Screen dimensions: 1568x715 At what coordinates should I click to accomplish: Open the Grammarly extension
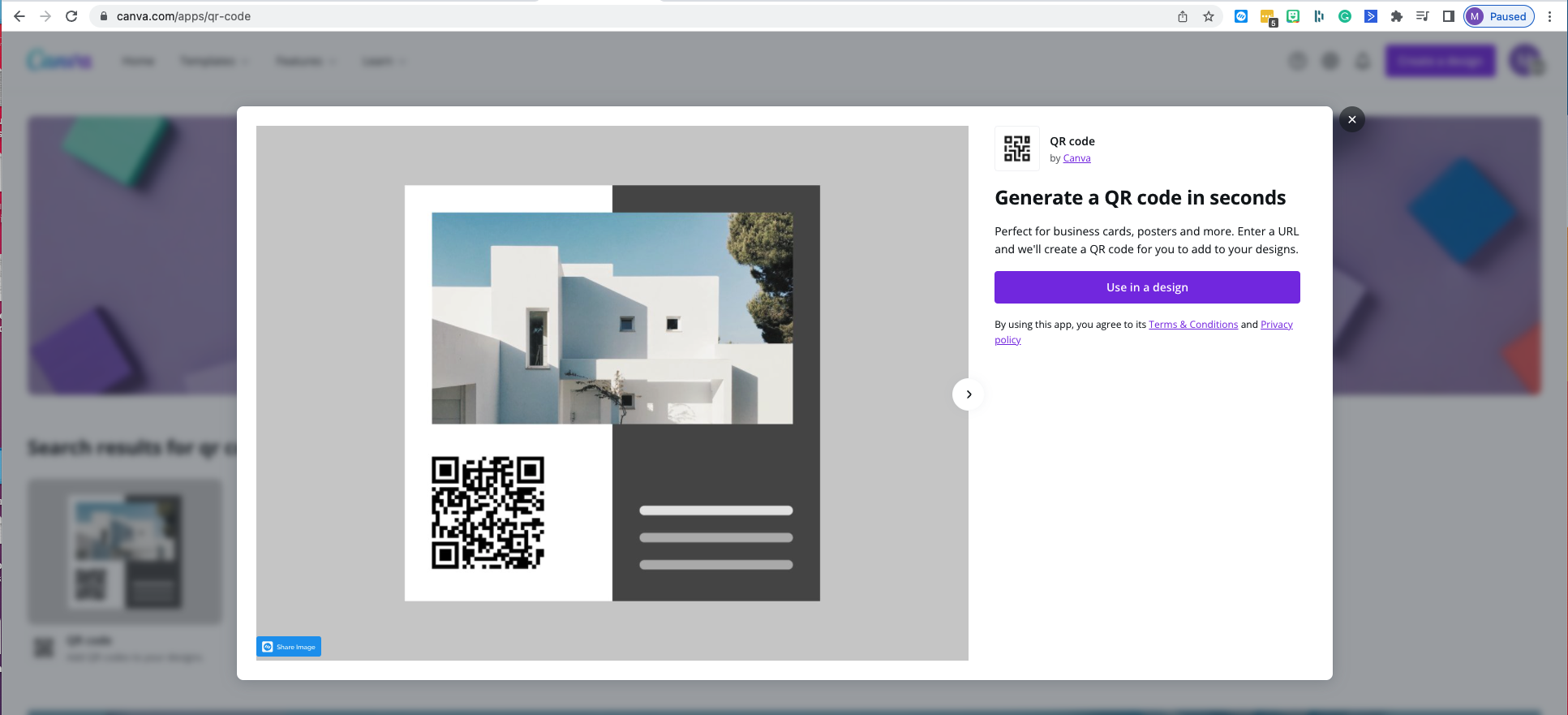pos(1345,16)
